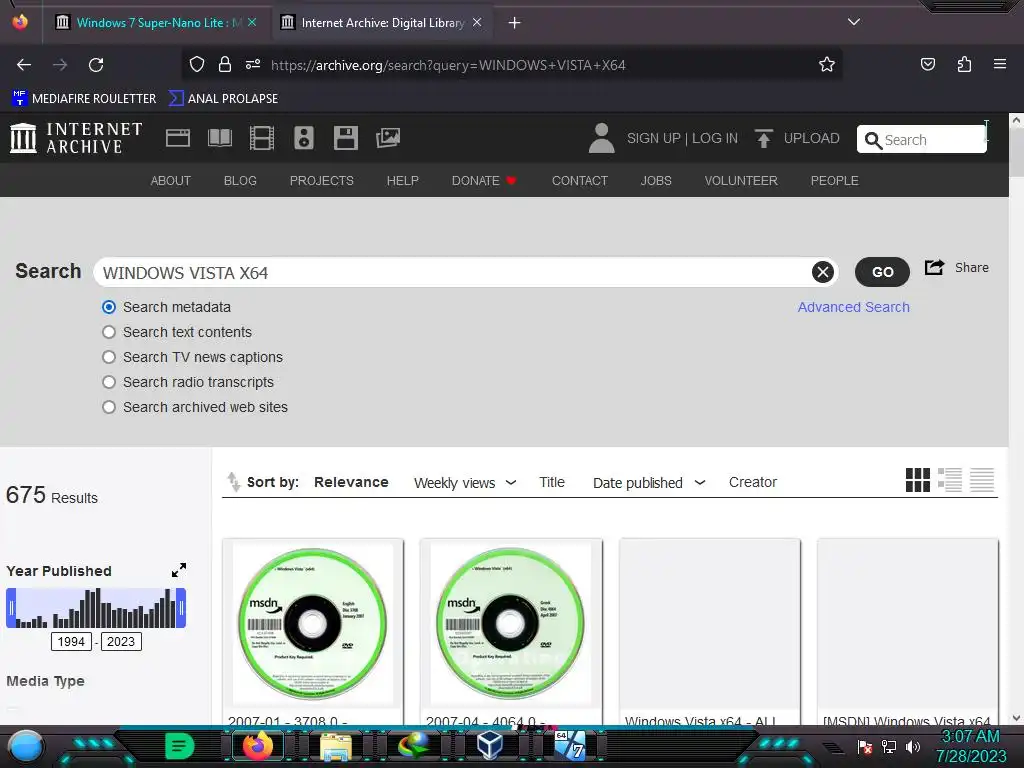
Task: Open the Advanced Search link
Action: [x=854, y=307]
